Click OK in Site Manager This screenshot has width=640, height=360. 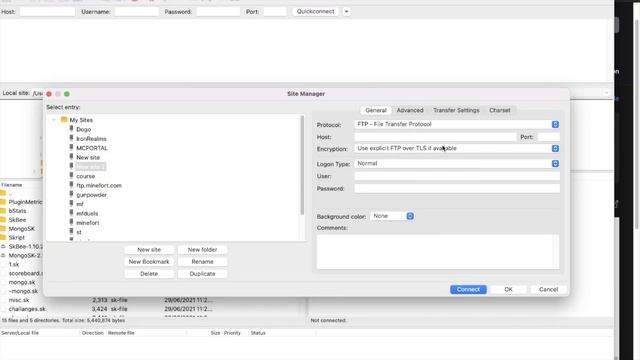(508, 289)
